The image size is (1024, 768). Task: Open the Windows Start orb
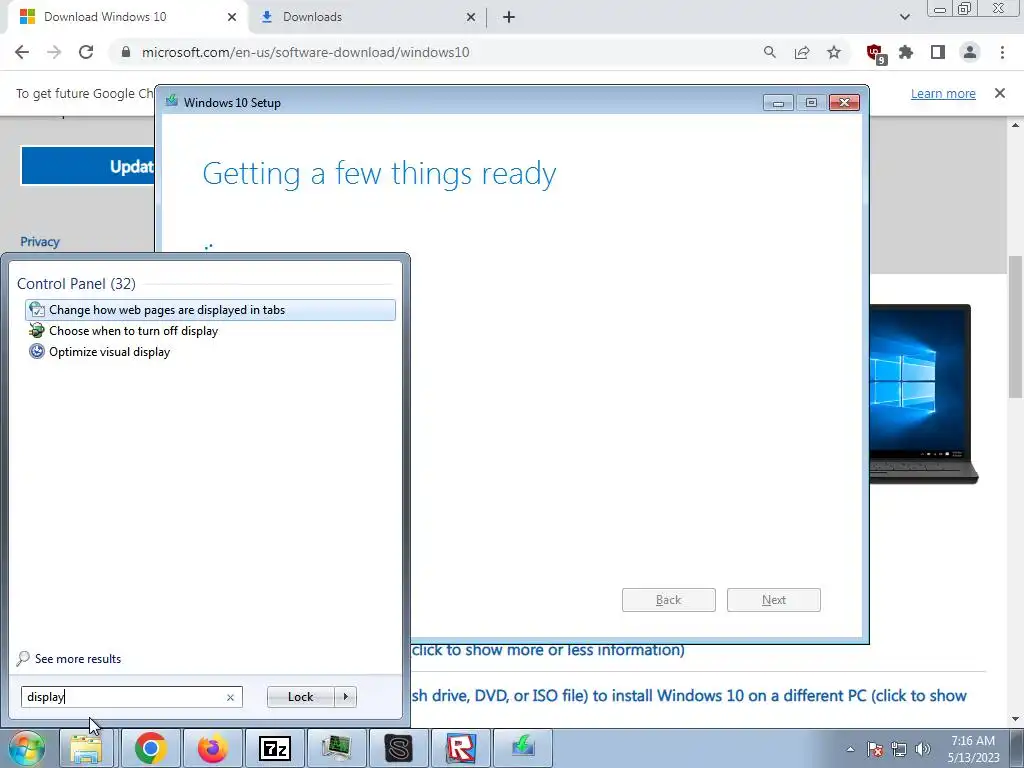click(x=26, y=748)
